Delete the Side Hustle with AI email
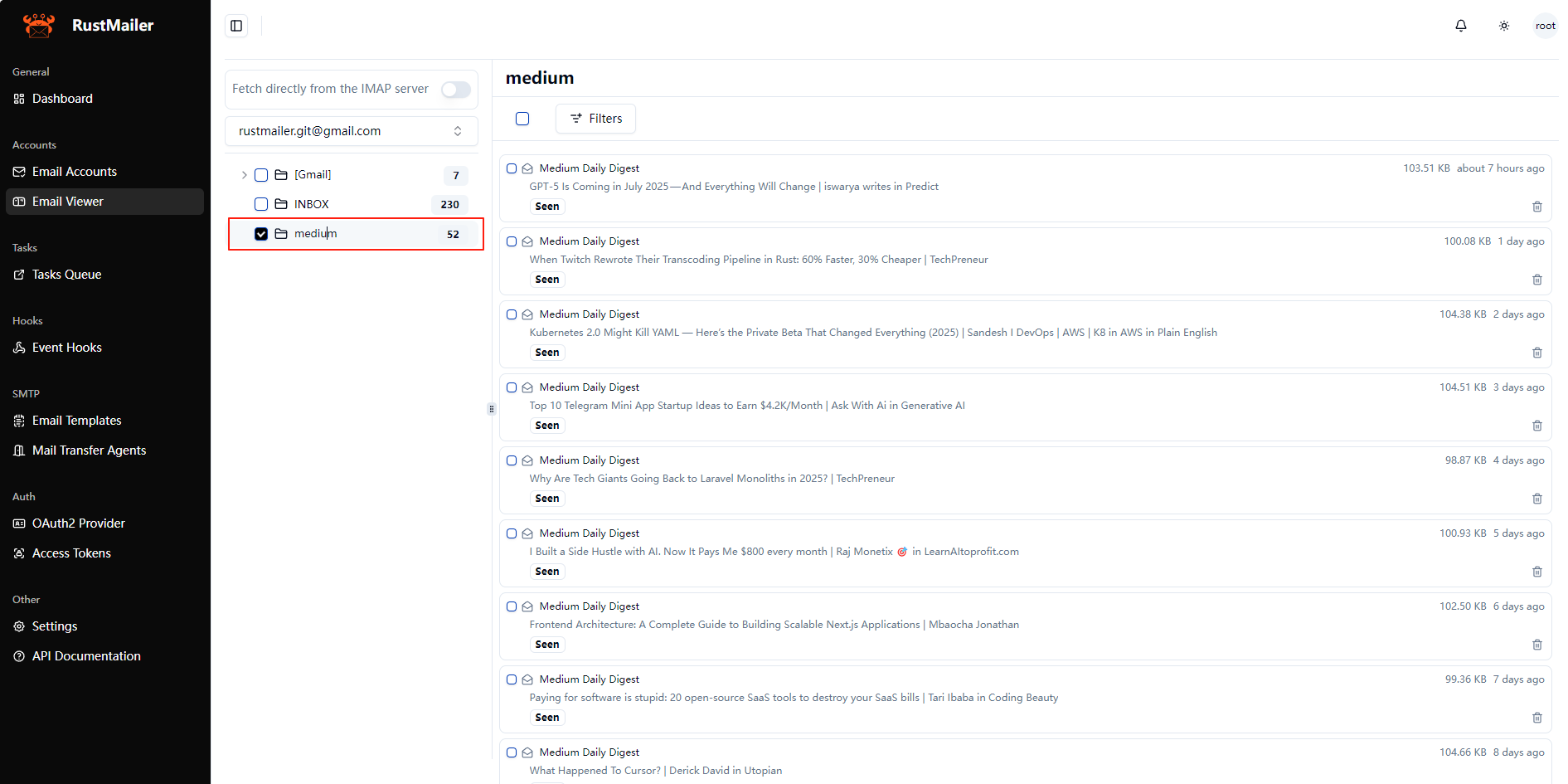The width and height of the screenshot is (1568, 784). point(1537,572)
